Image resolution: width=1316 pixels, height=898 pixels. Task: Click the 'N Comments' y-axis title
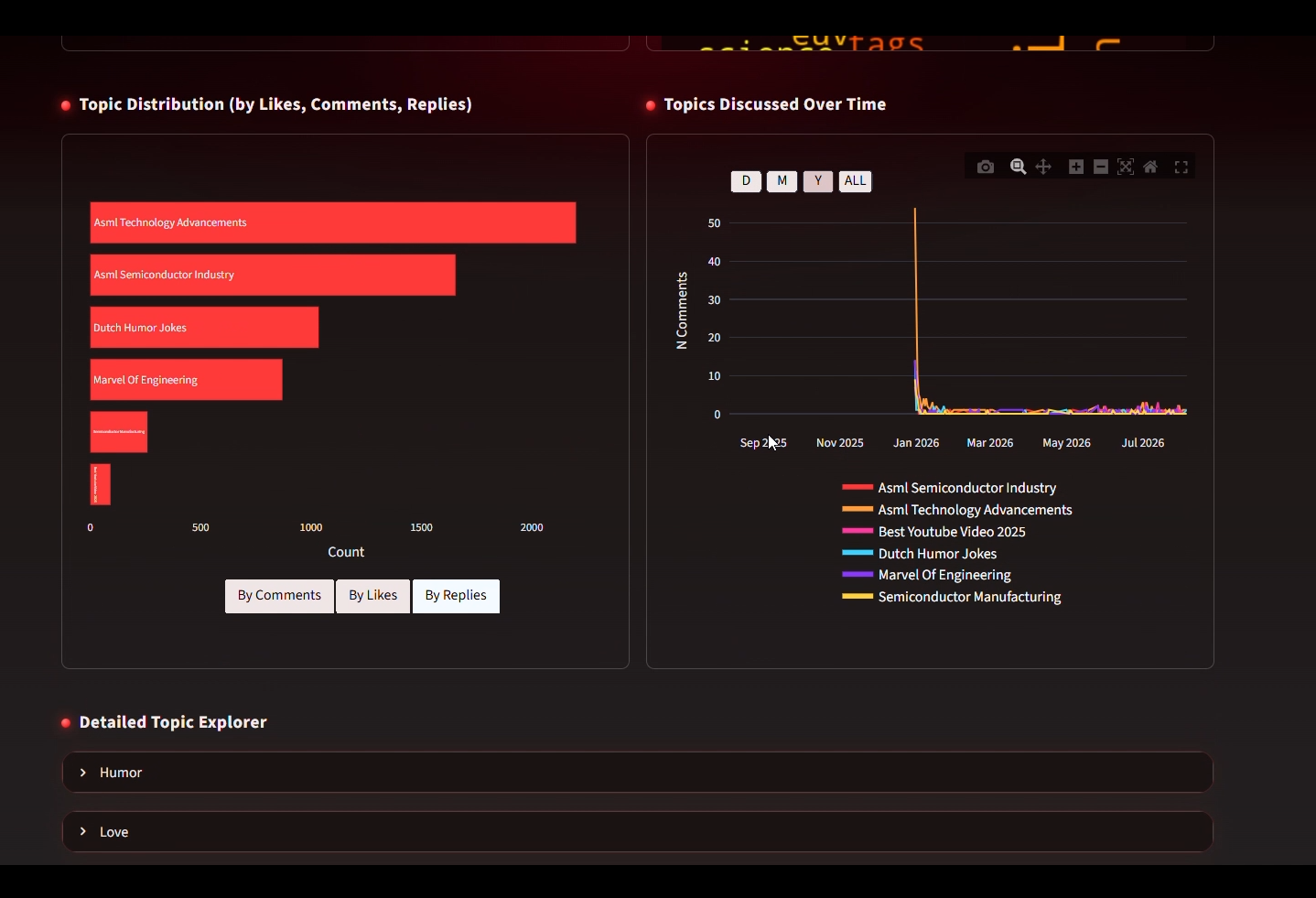[x=682, y=311]
